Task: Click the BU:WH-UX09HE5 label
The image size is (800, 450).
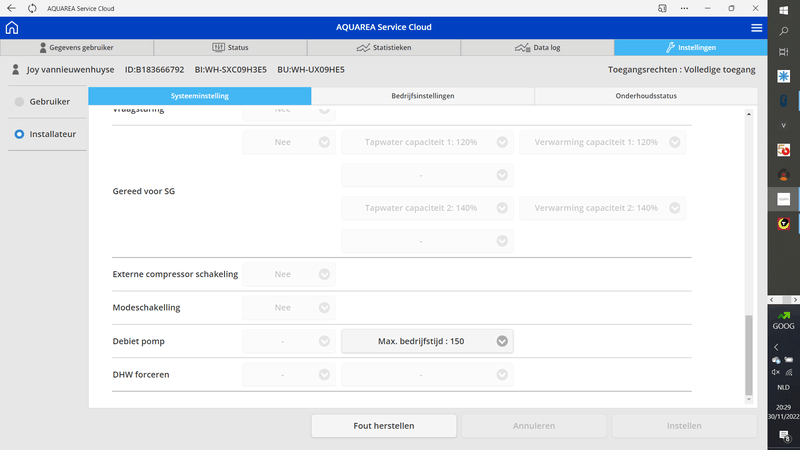Action: [x=311, y=69]
